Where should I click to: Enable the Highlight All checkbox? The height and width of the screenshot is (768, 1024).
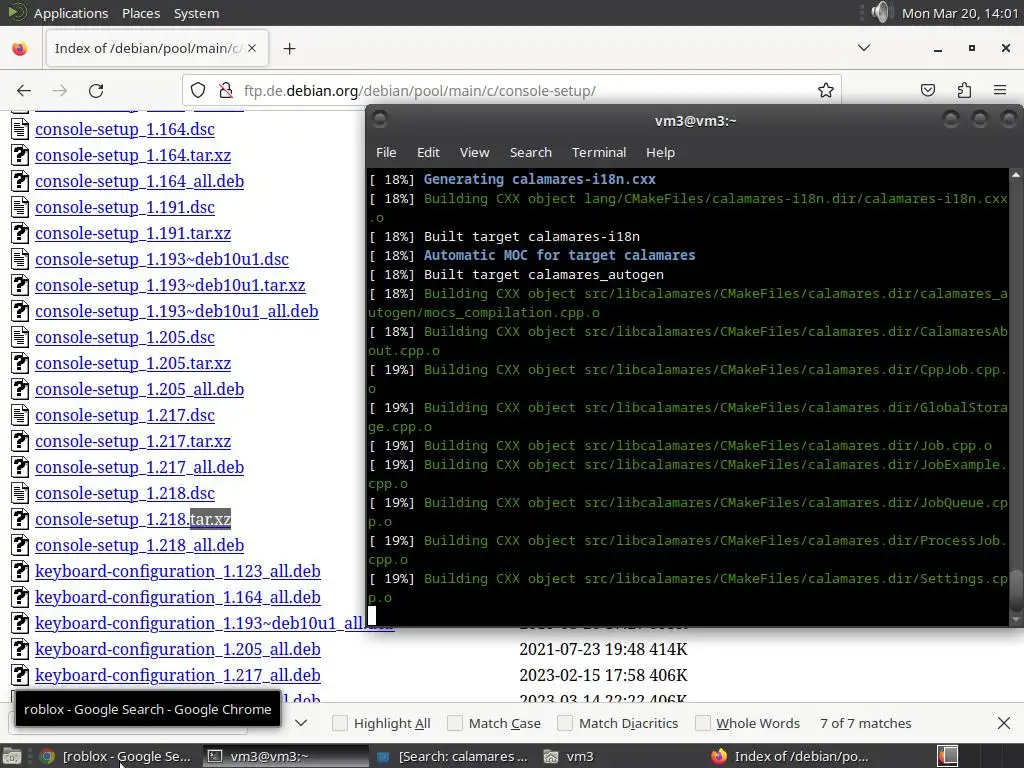coord(340,723)
